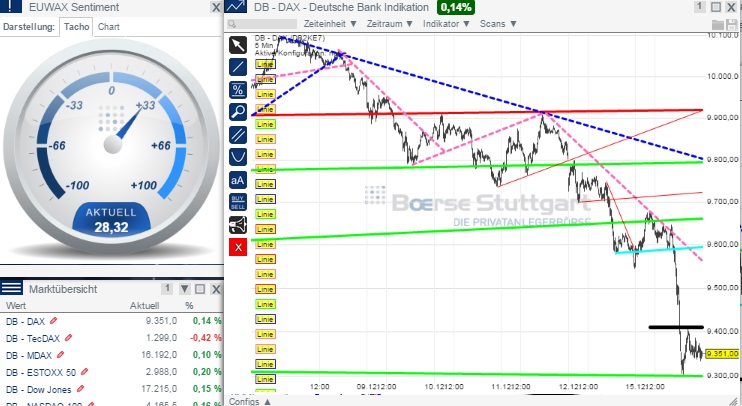The image size is (742, 406).
Task: Select the DB - DAX row
Action: (x=112, y=321)
